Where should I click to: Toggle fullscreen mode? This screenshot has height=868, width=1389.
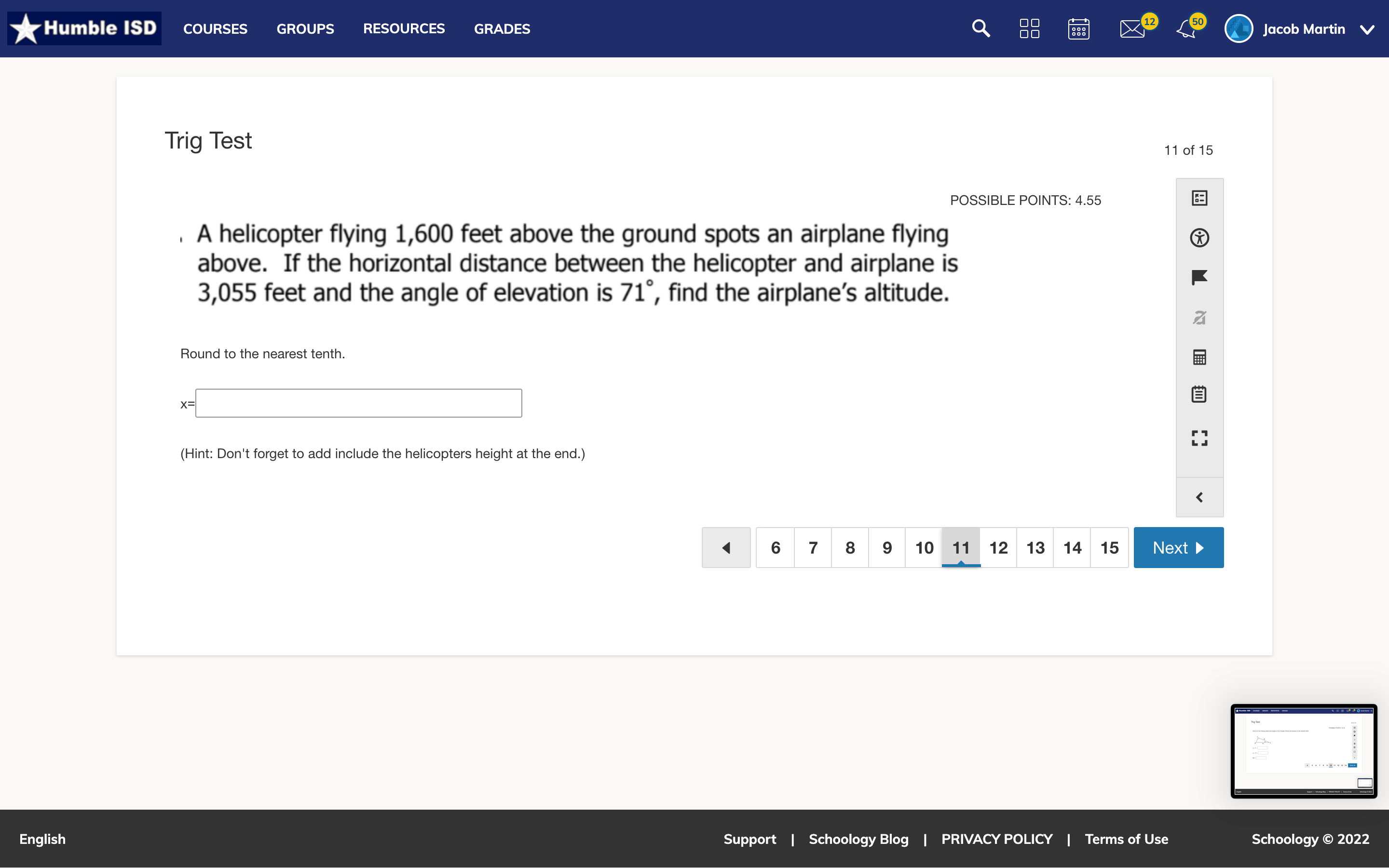(1199, 438)
